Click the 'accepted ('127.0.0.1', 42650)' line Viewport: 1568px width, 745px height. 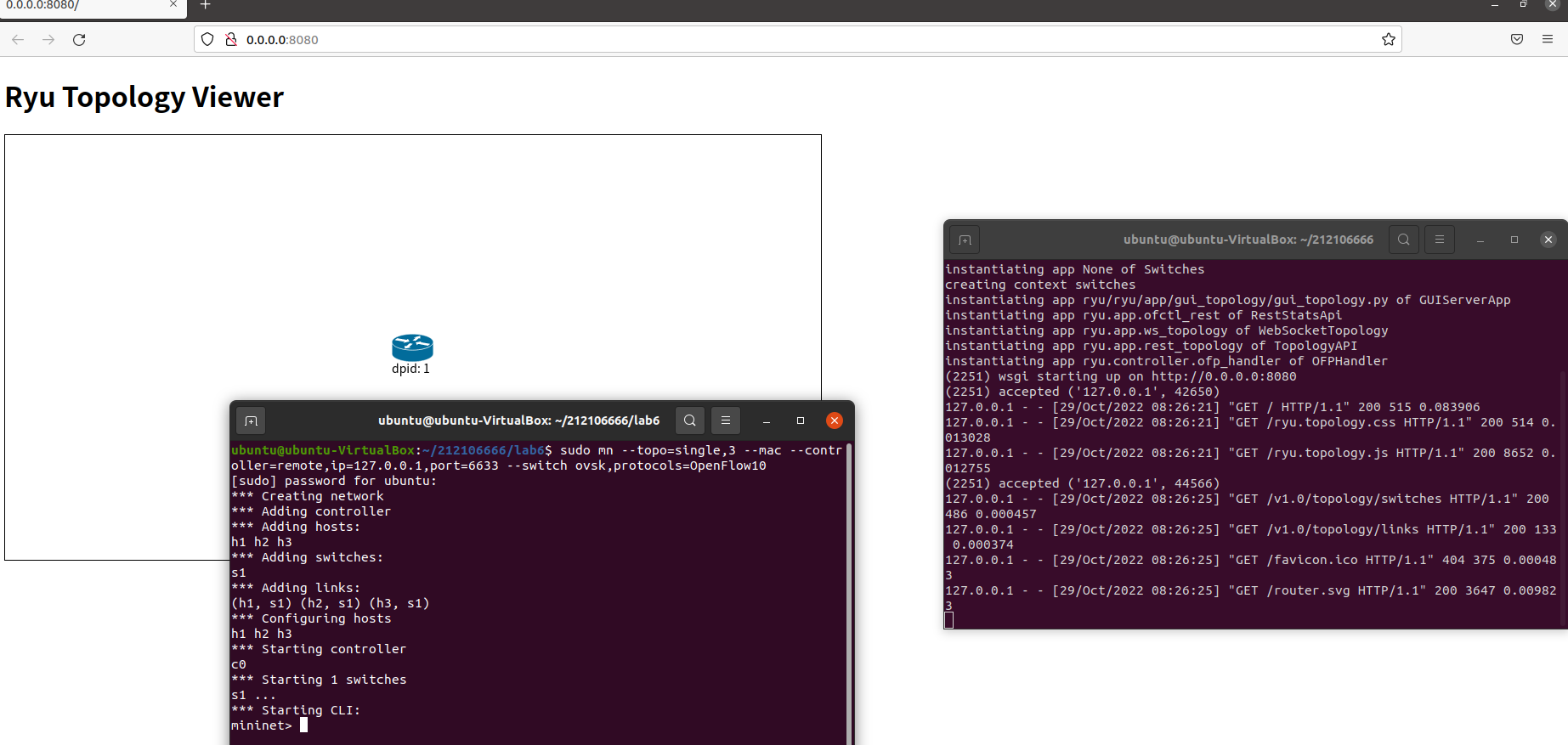pyautogui.click(x=1083, y=392)
